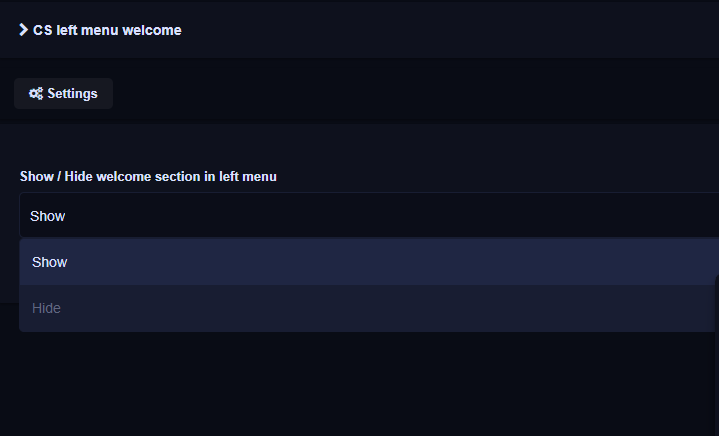Set welcome section to Hide
The image size is (719, 436).
[369, 308]
